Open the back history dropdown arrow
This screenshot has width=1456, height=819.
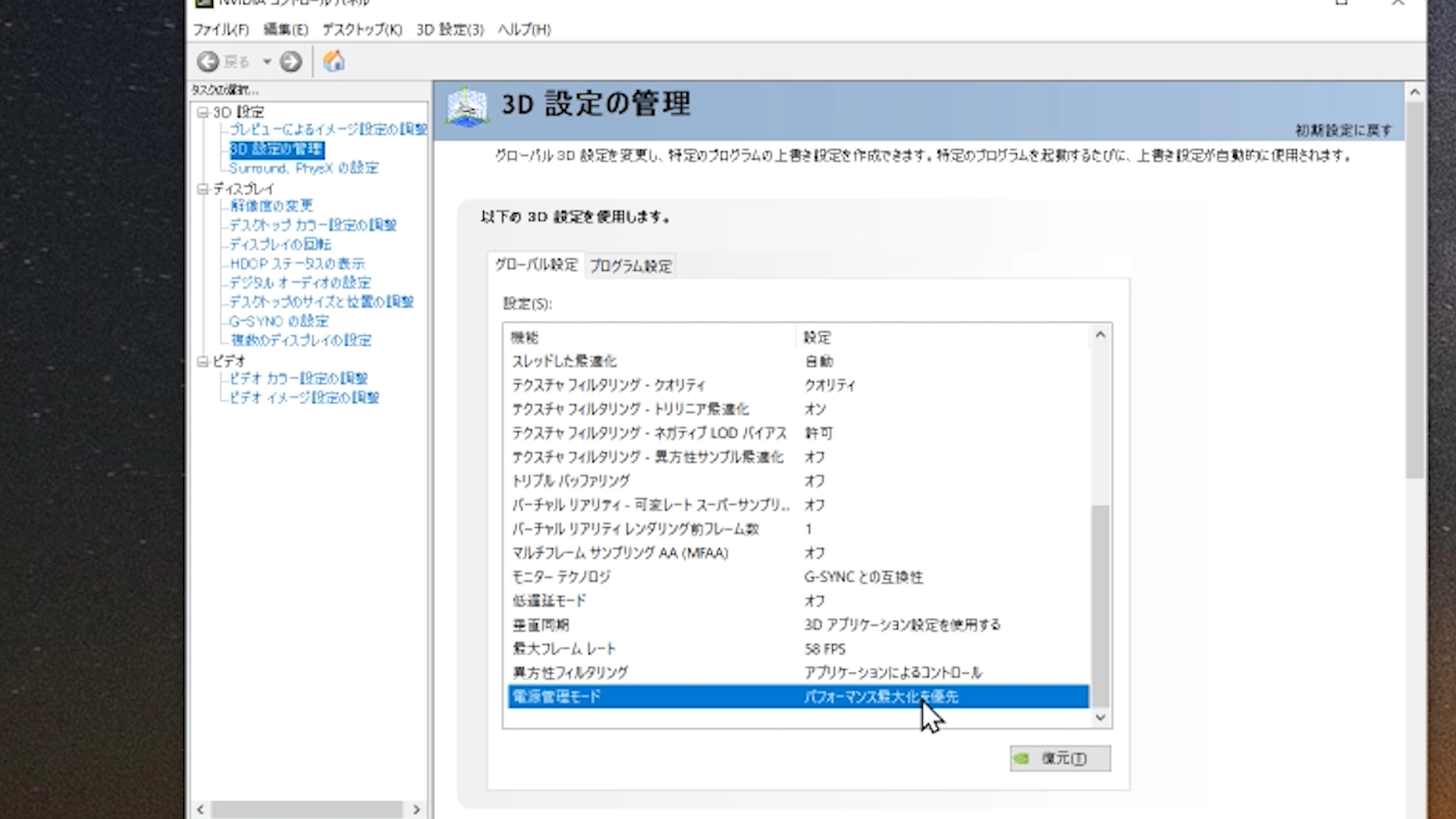(x=267, y=61)
